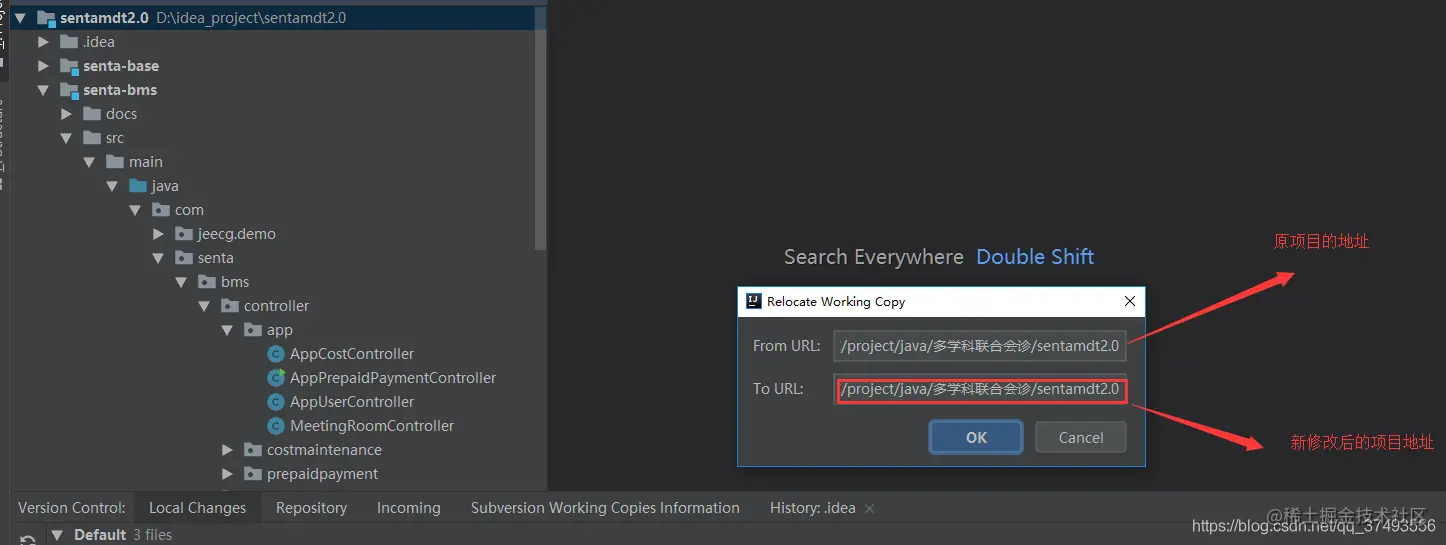1446x545 pixels.
Task: Collapse the sentamdt2.0 project root
Action: 20,18
